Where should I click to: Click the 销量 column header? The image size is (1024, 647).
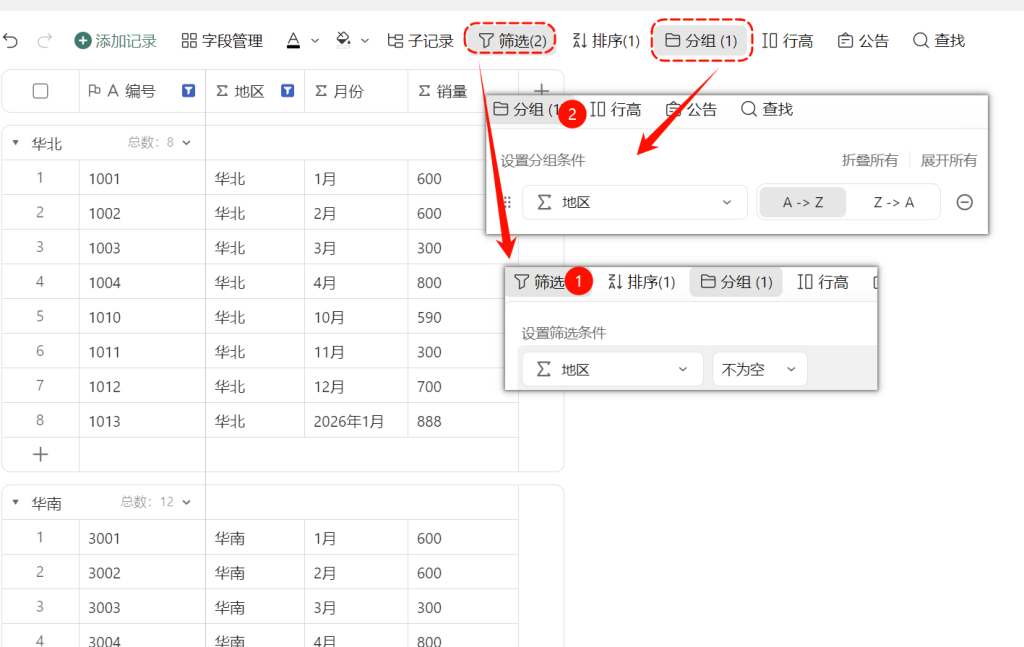463,91
